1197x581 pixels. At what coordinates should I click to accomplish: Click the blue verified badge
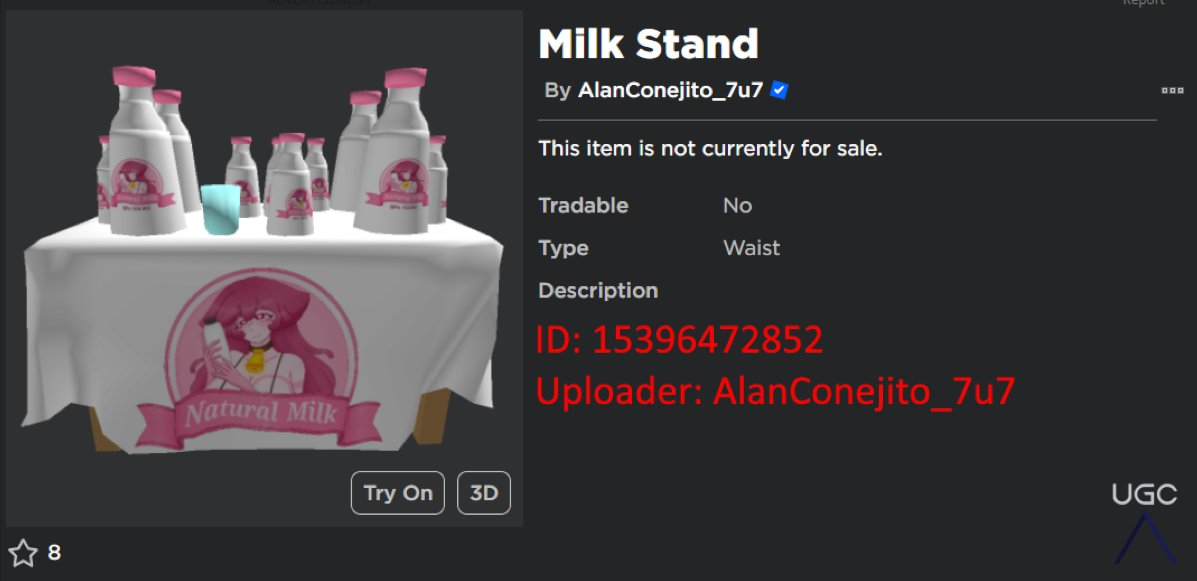779,90
